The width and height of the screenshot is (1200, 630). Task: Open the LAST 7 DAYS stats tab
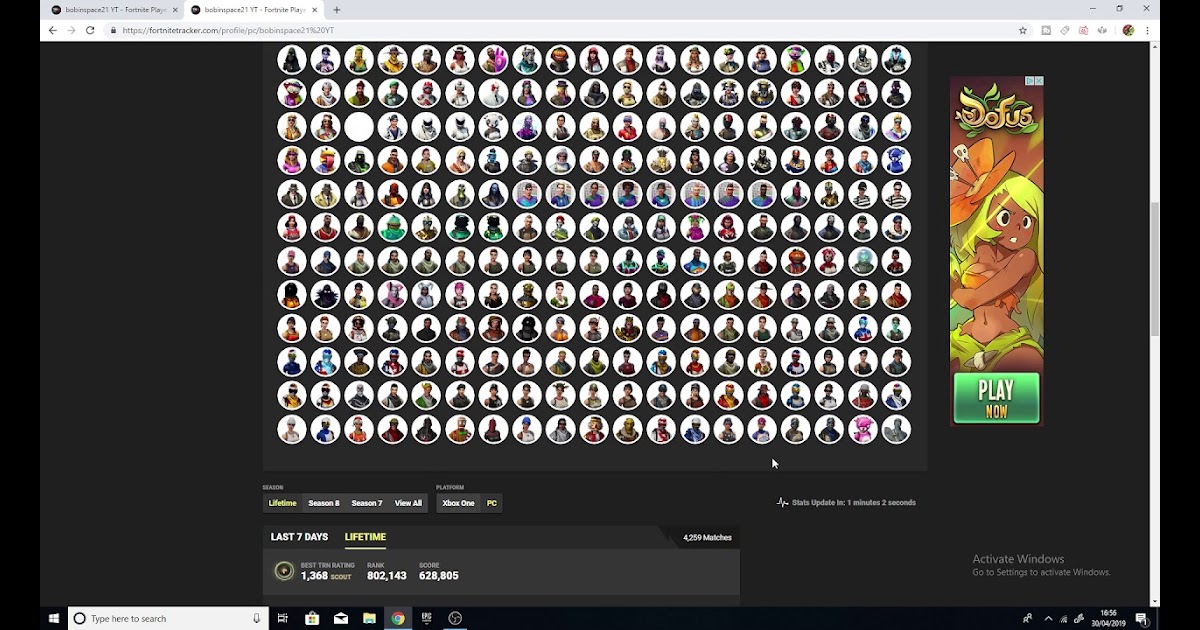(299, 537)
